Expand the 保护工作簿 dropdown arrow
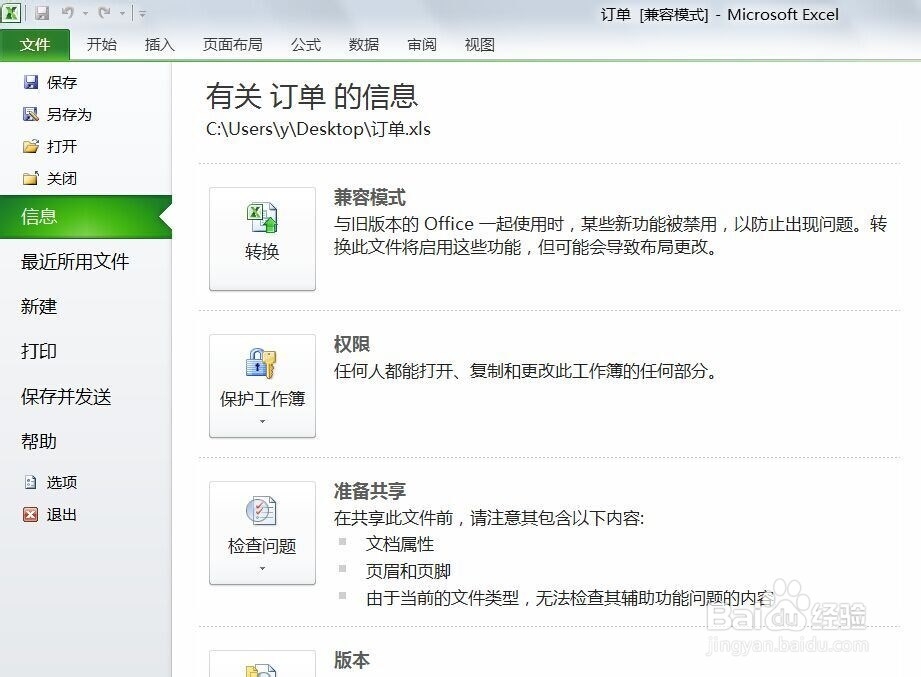This screenshot has height=677, width=921. [x=263, y=421]
